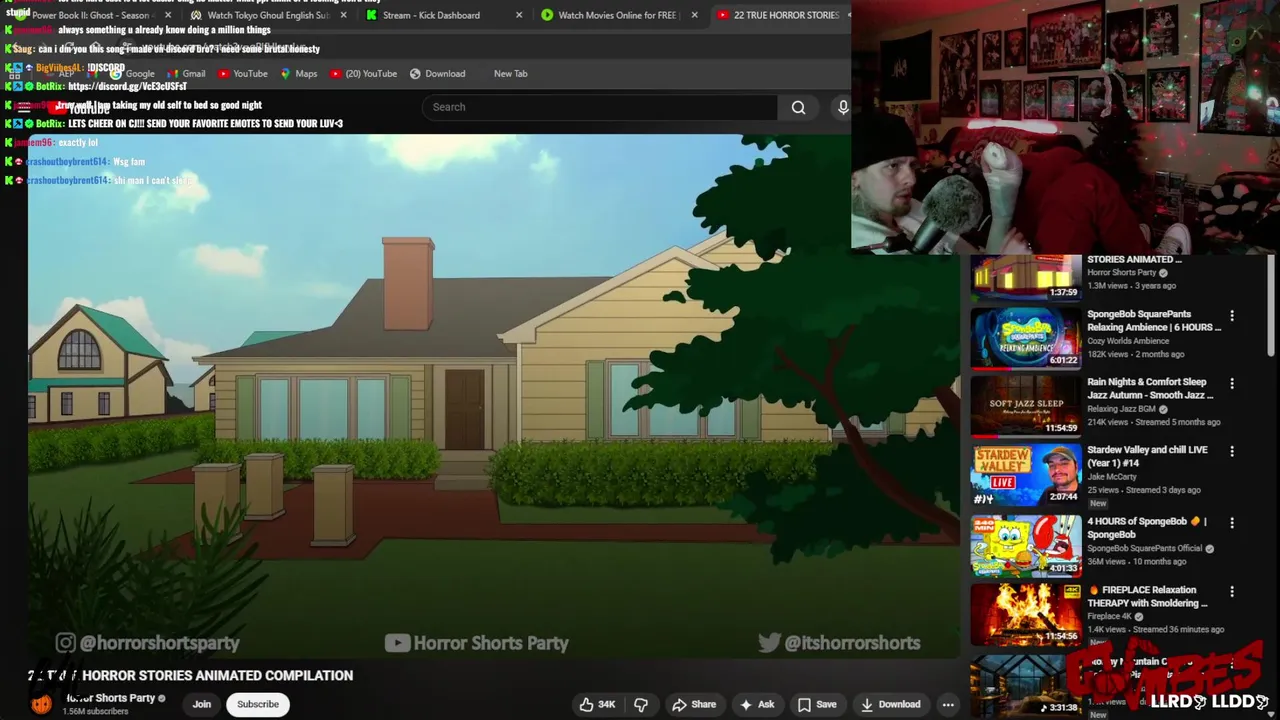Open the Stardew Valley LIVE thumbnail
Screen dimensions: 1280x720
click(x=1026, y=474)
